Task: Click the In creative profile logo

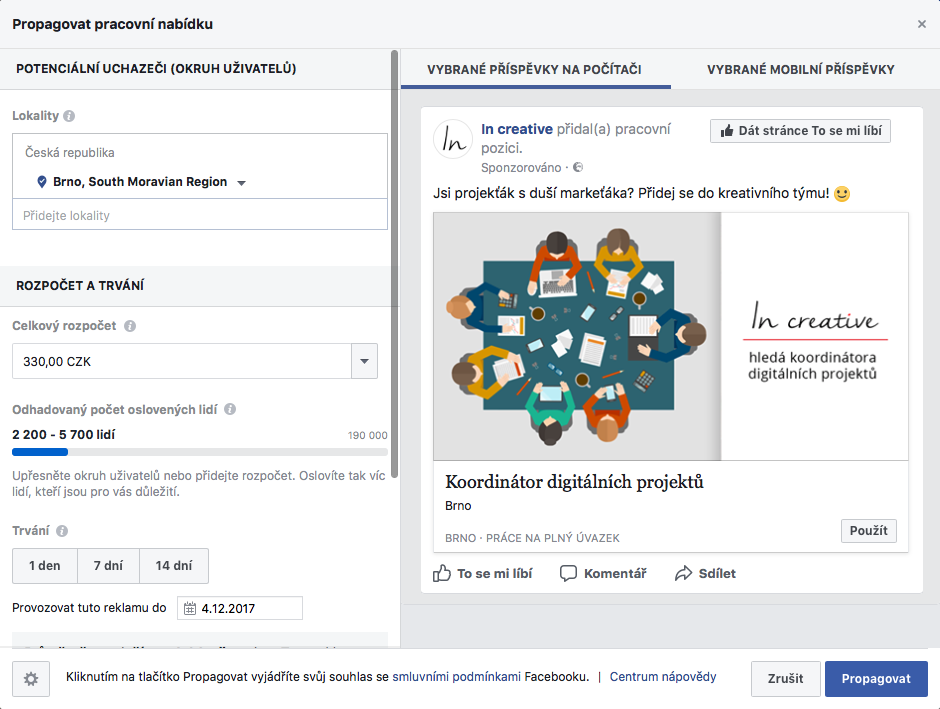Action: pyautogui.click(x=453, y=137)
